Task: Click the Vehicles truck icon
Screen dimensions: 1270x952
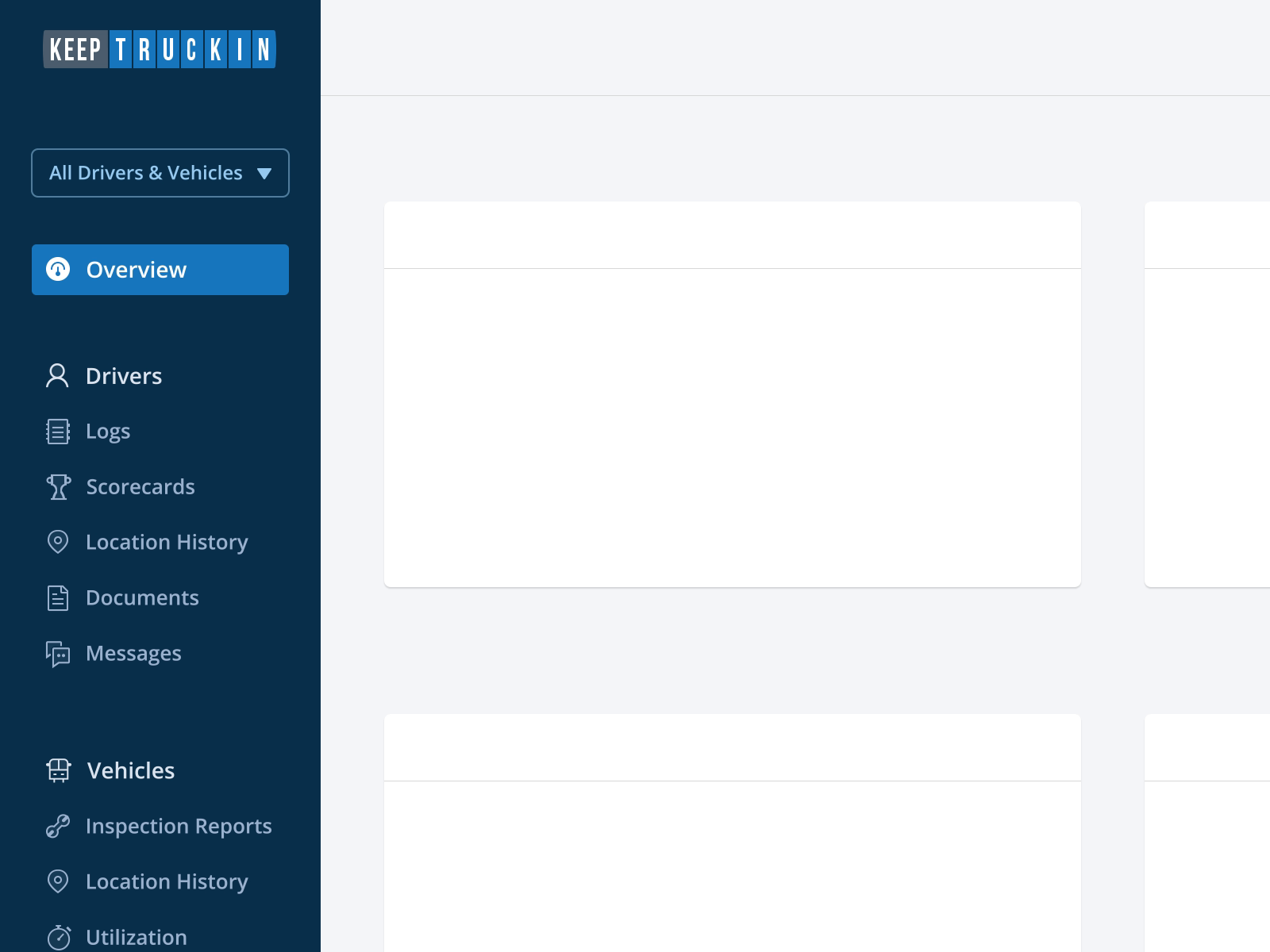Action: tap(59, 771)
